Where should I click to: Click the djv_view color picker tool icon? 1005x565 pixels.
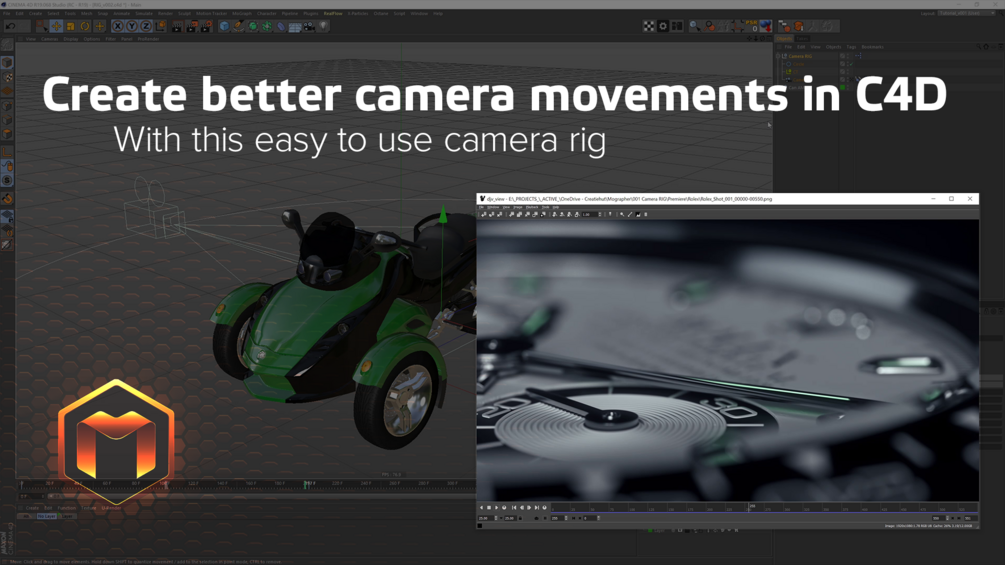tap(629, 214)
